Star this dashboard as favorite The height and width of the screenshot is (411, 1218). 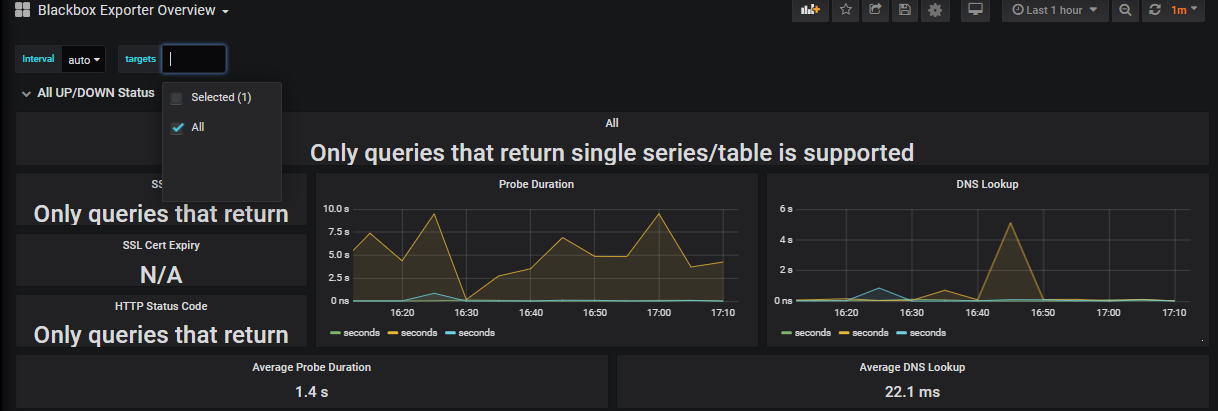(x=846, y=10)
